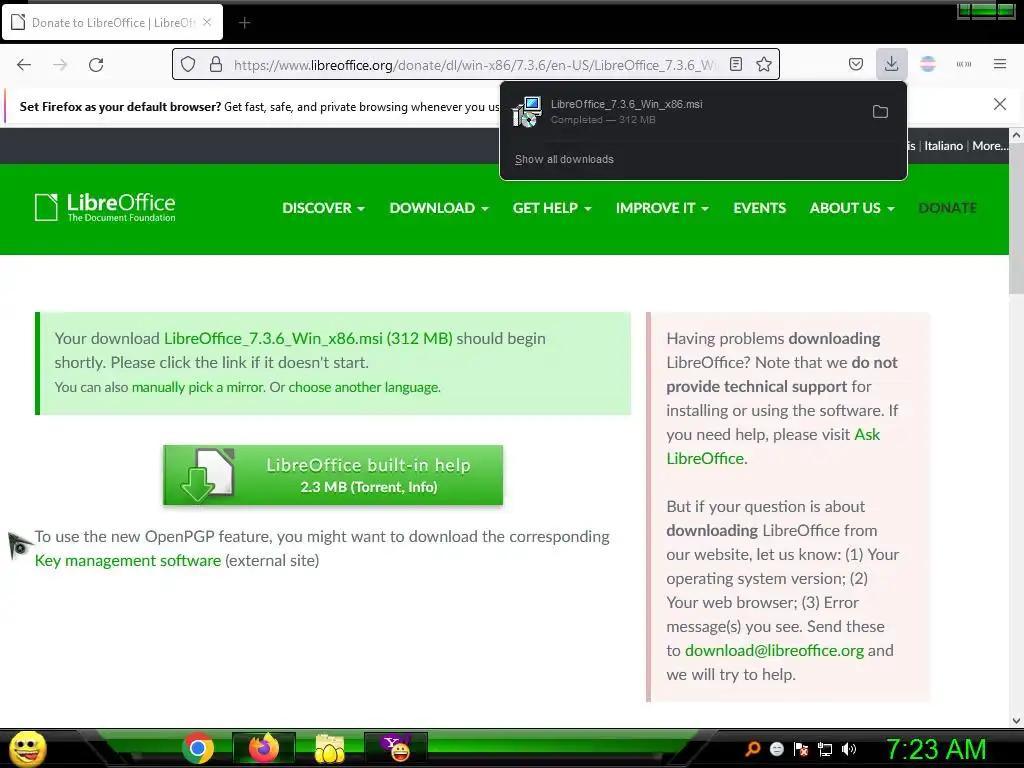Open the More... languages link

coord(990,146)
